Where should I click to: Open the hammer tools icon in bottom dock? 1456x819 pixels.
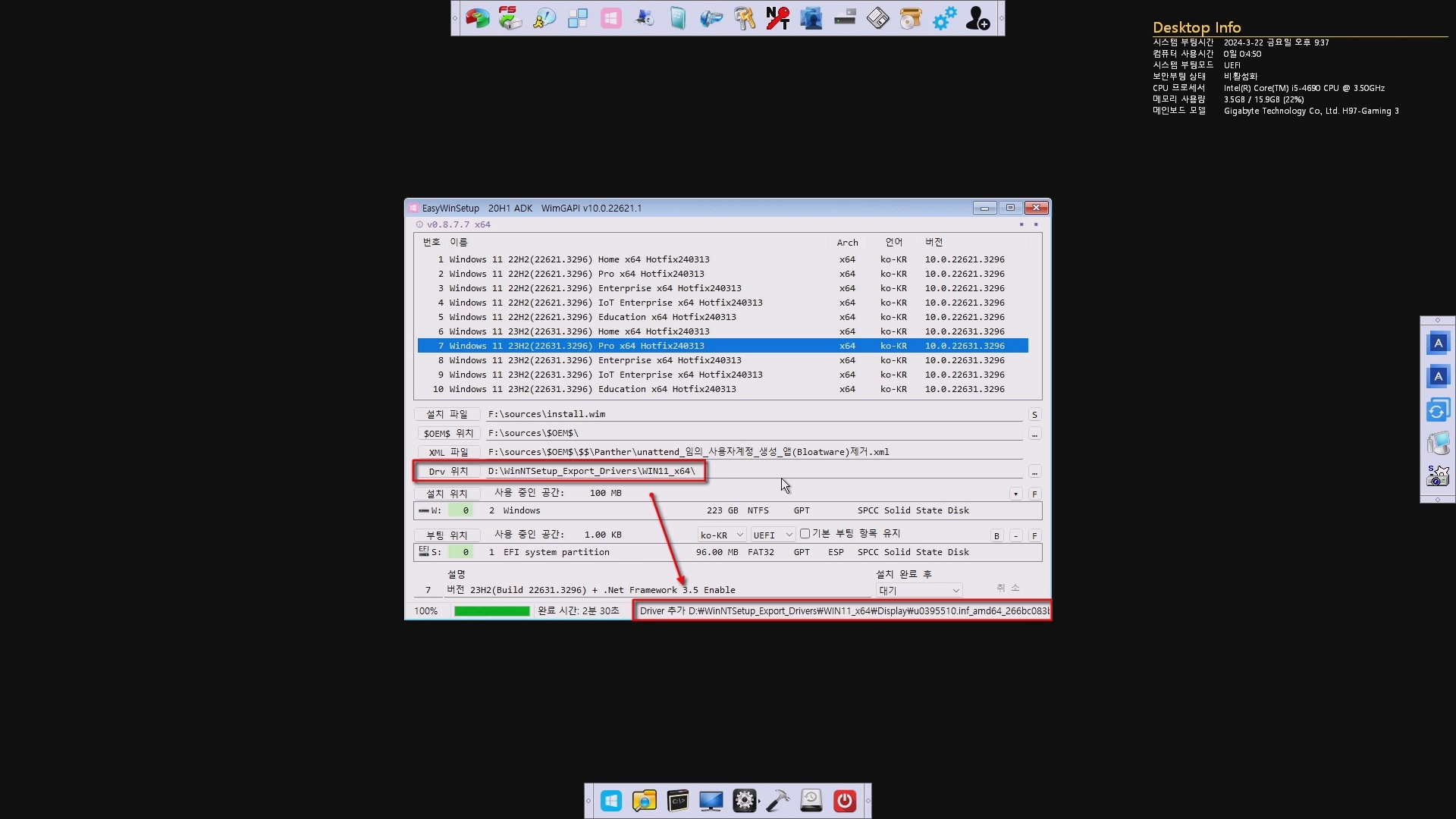coord(778,801)
